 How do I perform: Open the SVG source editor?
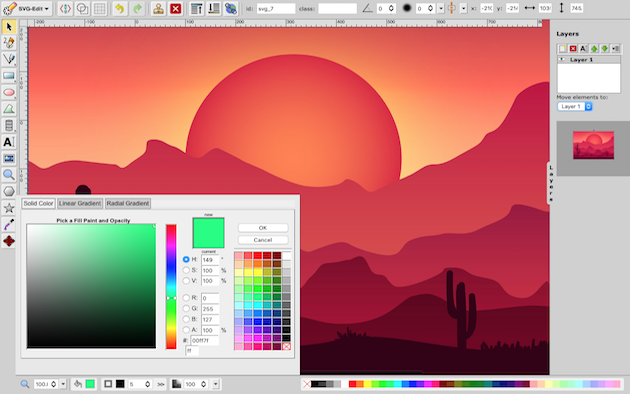tap(65, 8)
